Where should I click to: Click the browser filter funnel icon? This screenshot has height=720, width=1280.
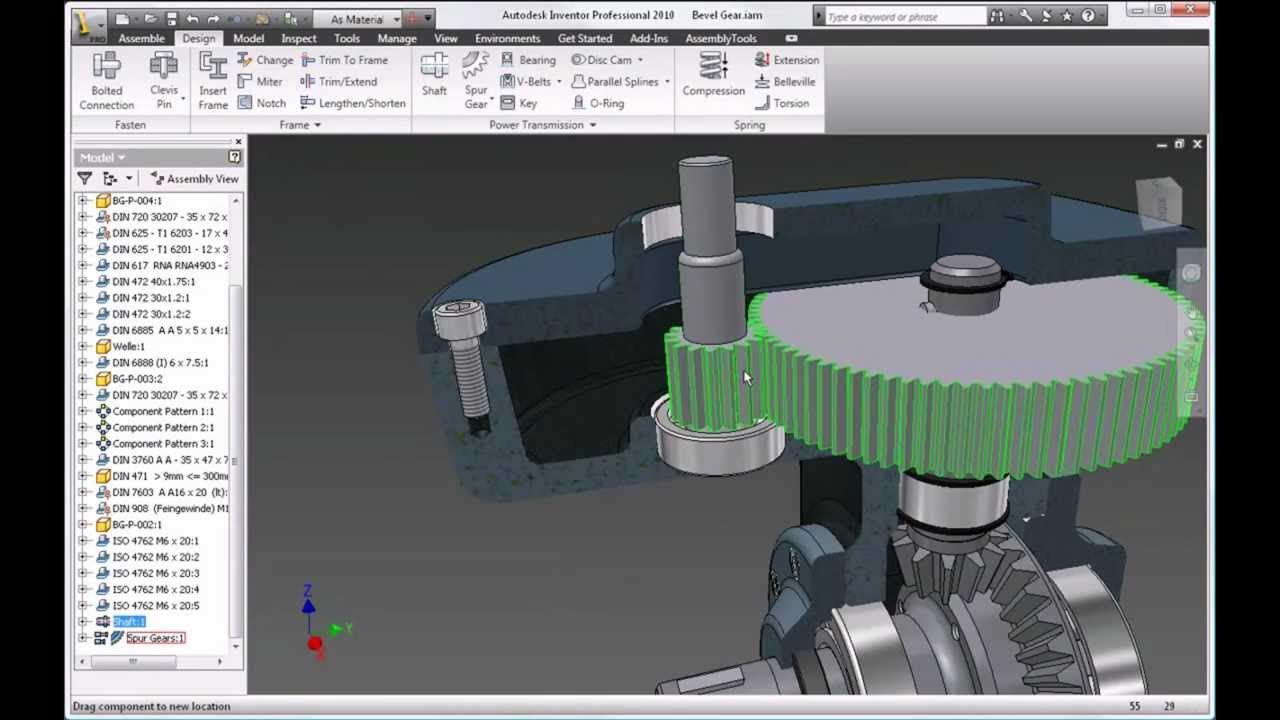pyautogui.click(x=85, y=179)
